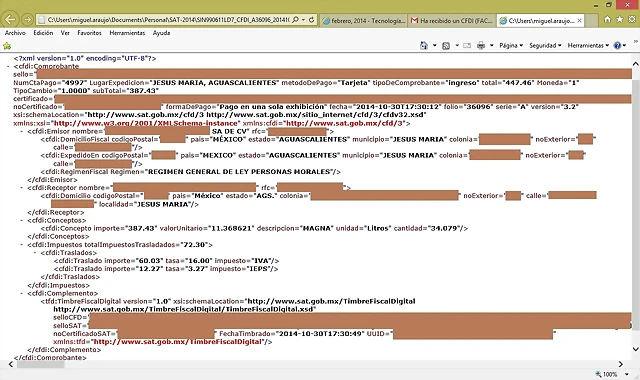This screenshot has height=380, width=640.
Task: Collapse the cfdi:Emisor node
Action: tap(22, 131)
